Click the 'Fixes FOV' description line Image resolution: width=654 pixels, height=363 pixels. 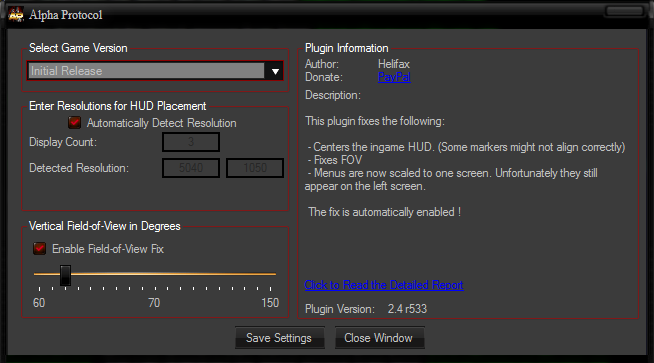(x=335, y=160)
